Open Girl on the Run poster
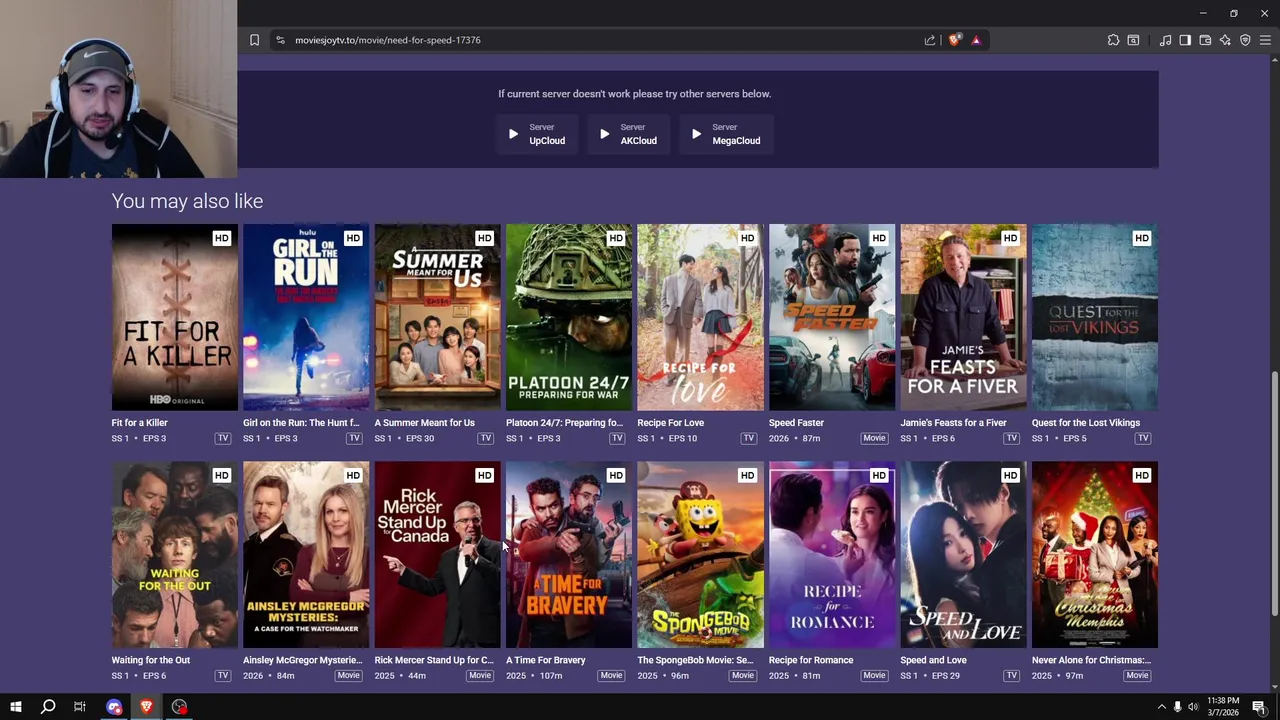Viewport: 1280px width, 720px height. tap(306, 317)
